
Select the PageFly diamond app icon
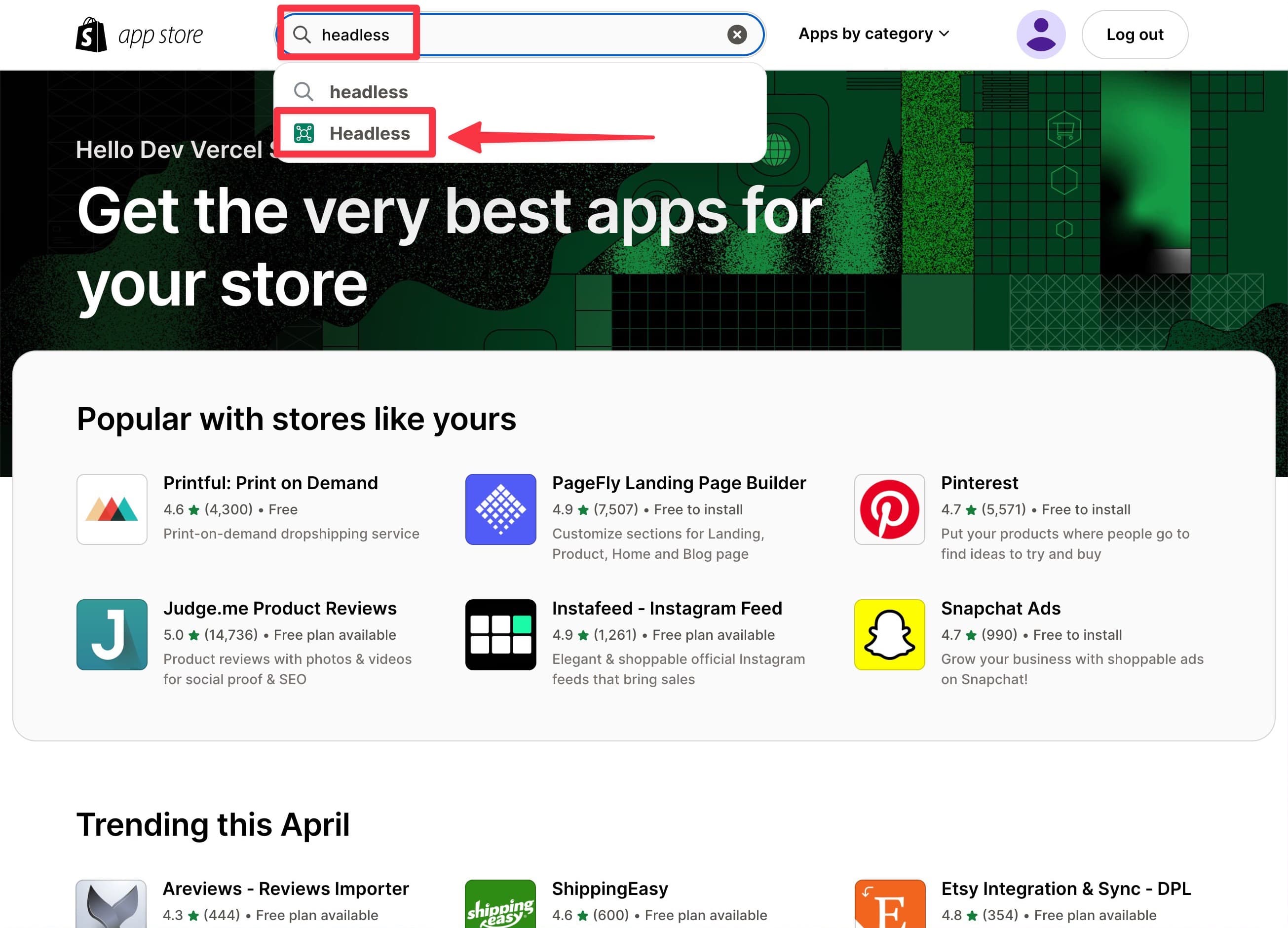tap(500, 509)
